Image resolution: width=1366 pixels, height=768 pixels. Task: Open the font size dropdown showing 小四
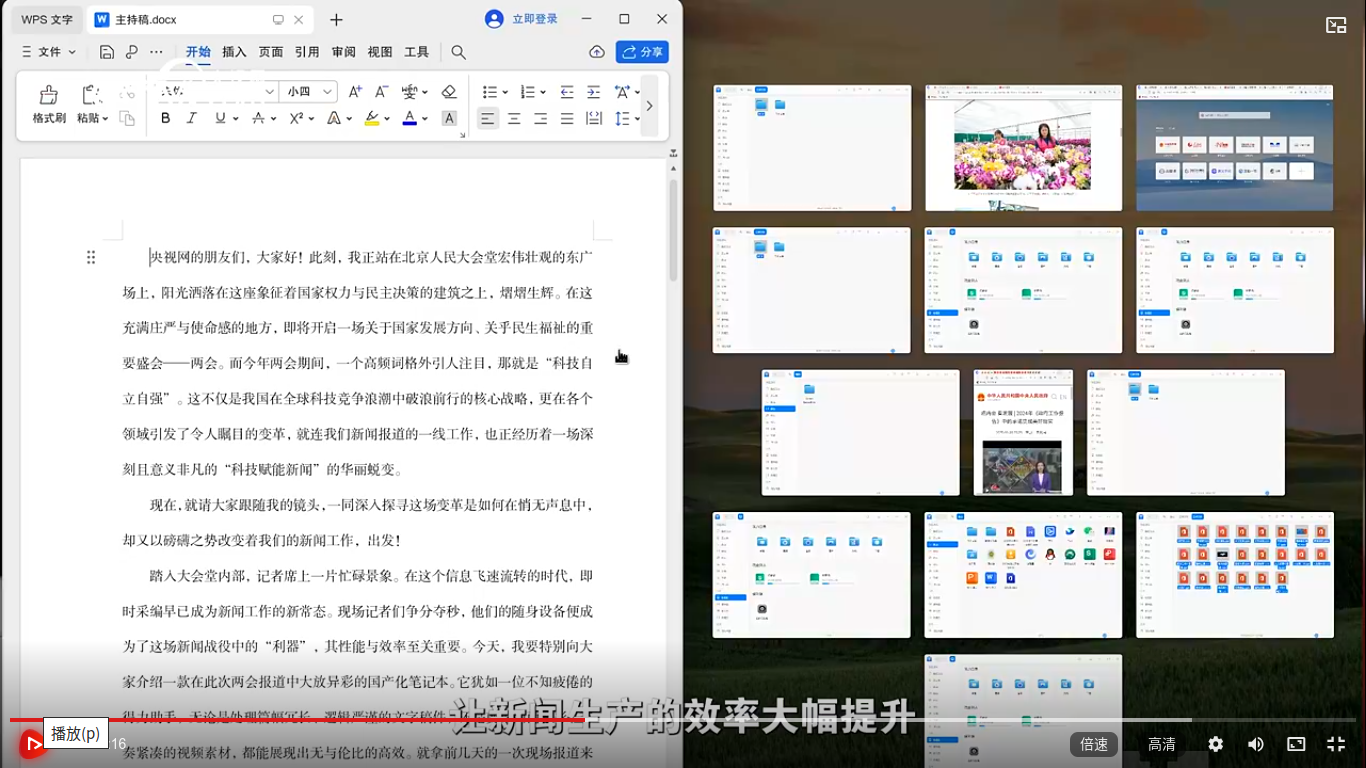click(x=308, y=92)
